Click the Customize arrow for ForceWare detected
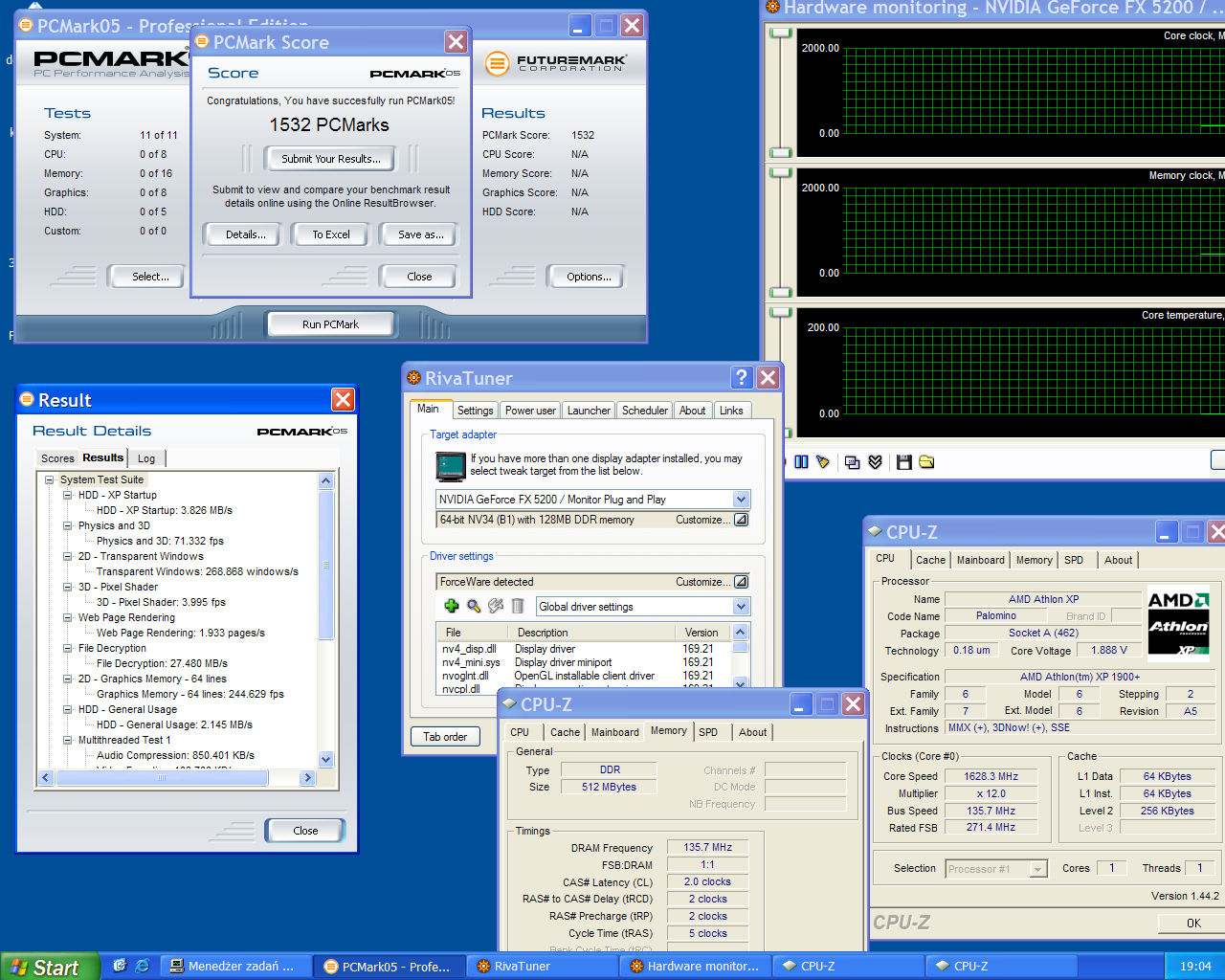 [741, 581]
